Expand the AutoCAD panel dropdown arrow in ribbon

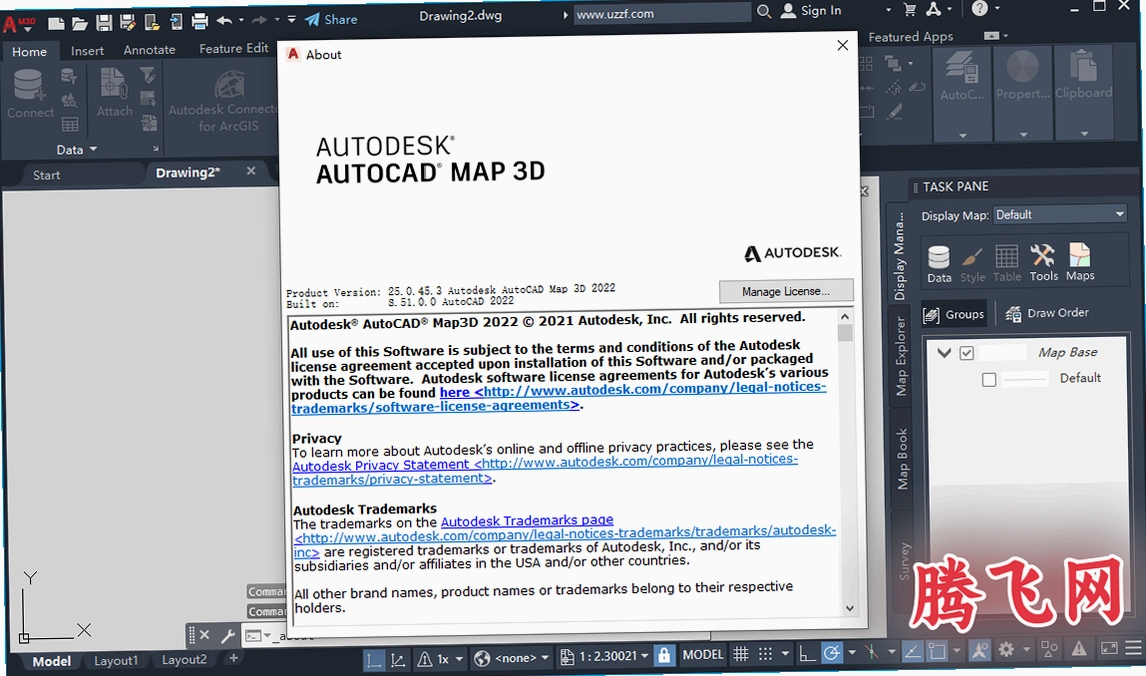[963, 135]
